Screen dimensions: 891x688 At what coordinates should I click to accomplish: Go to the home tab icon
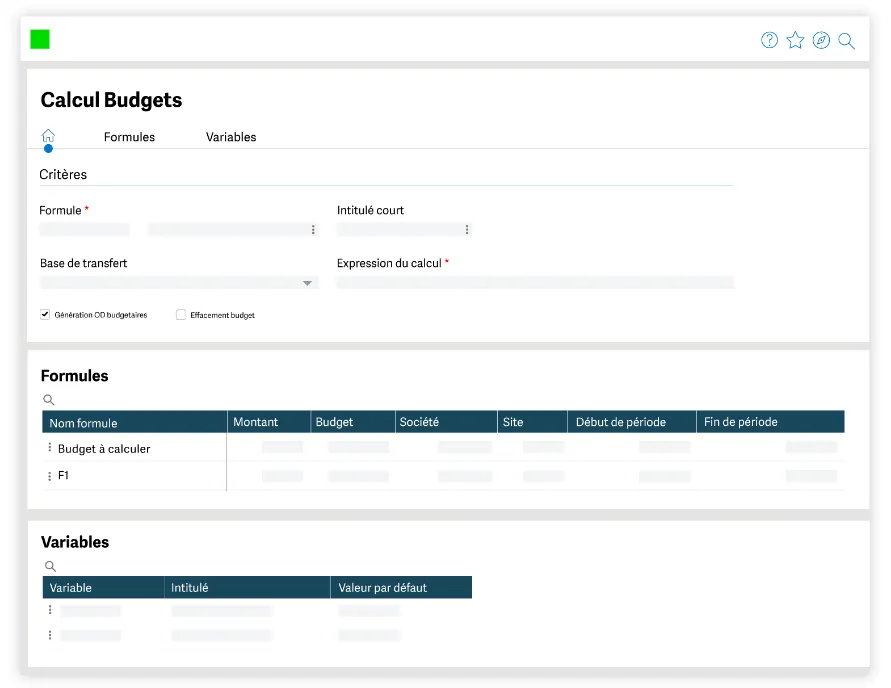tap(48, 136)
